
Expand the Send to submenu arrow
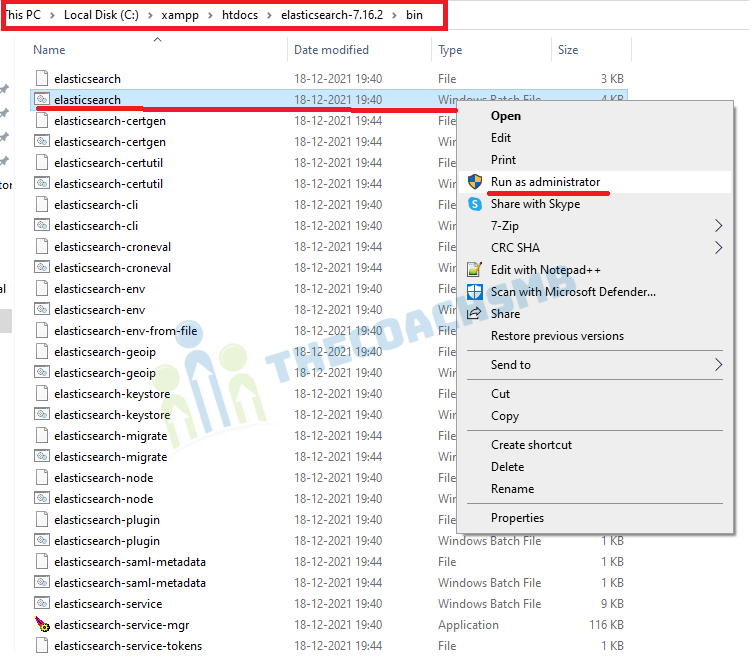click(718, 365)
